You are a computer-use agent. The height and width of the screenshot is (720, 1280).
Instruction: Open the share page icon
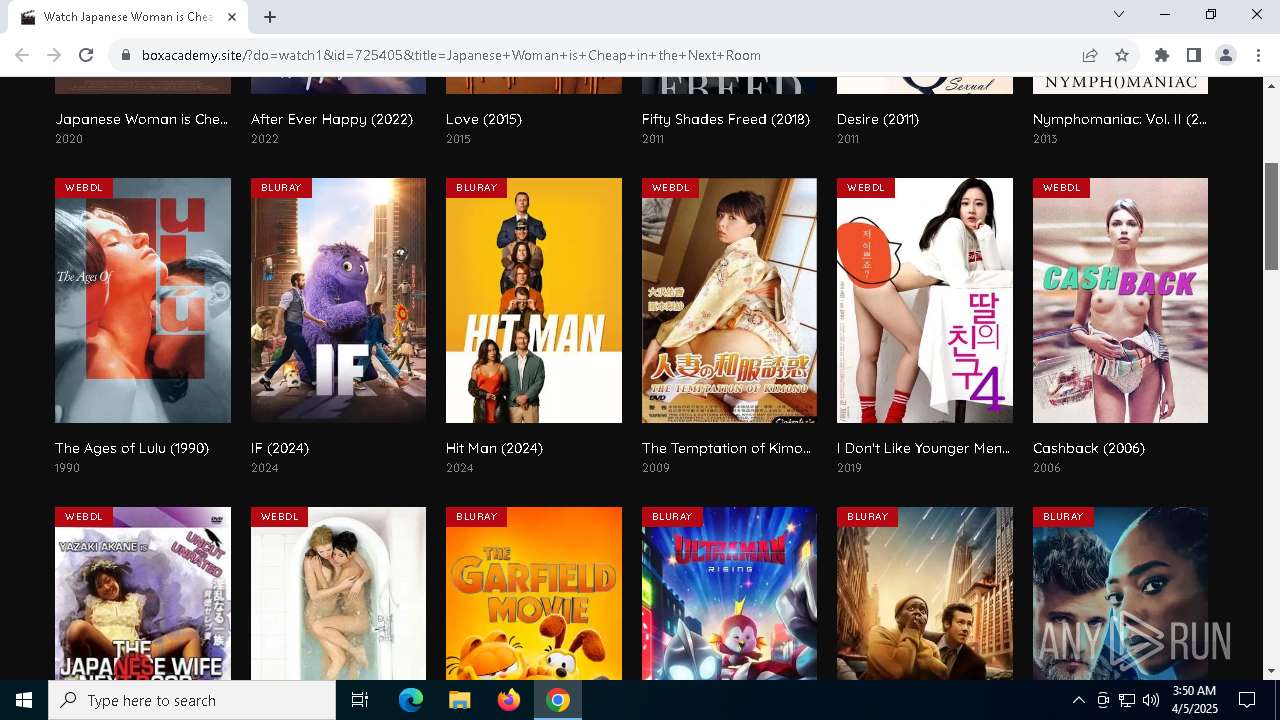point(1090,55)
